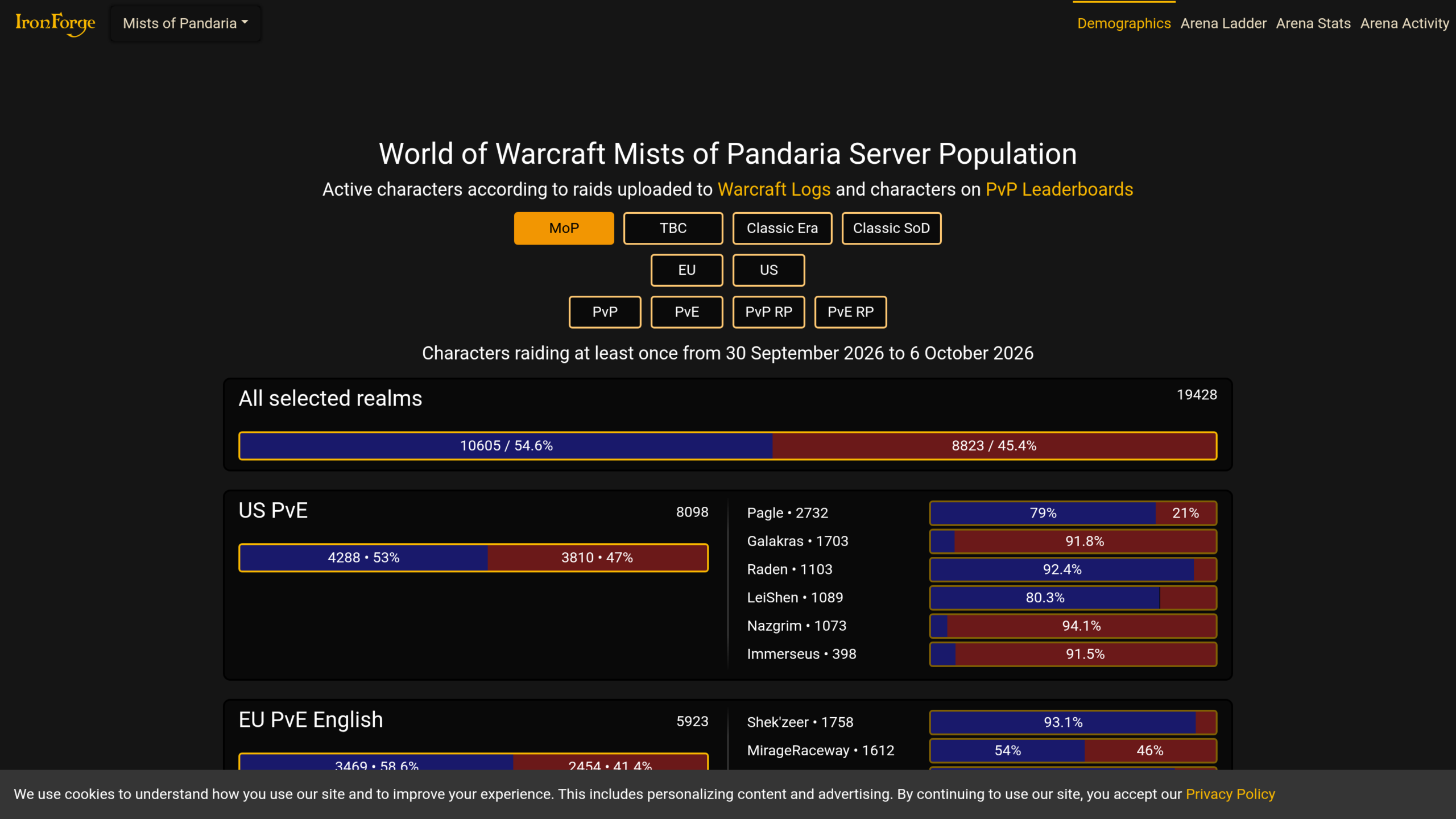Click the LeiShen 80.3% faction bar
The image size is (1456, 819).
pyautogui.click(x=1045, y=598)
